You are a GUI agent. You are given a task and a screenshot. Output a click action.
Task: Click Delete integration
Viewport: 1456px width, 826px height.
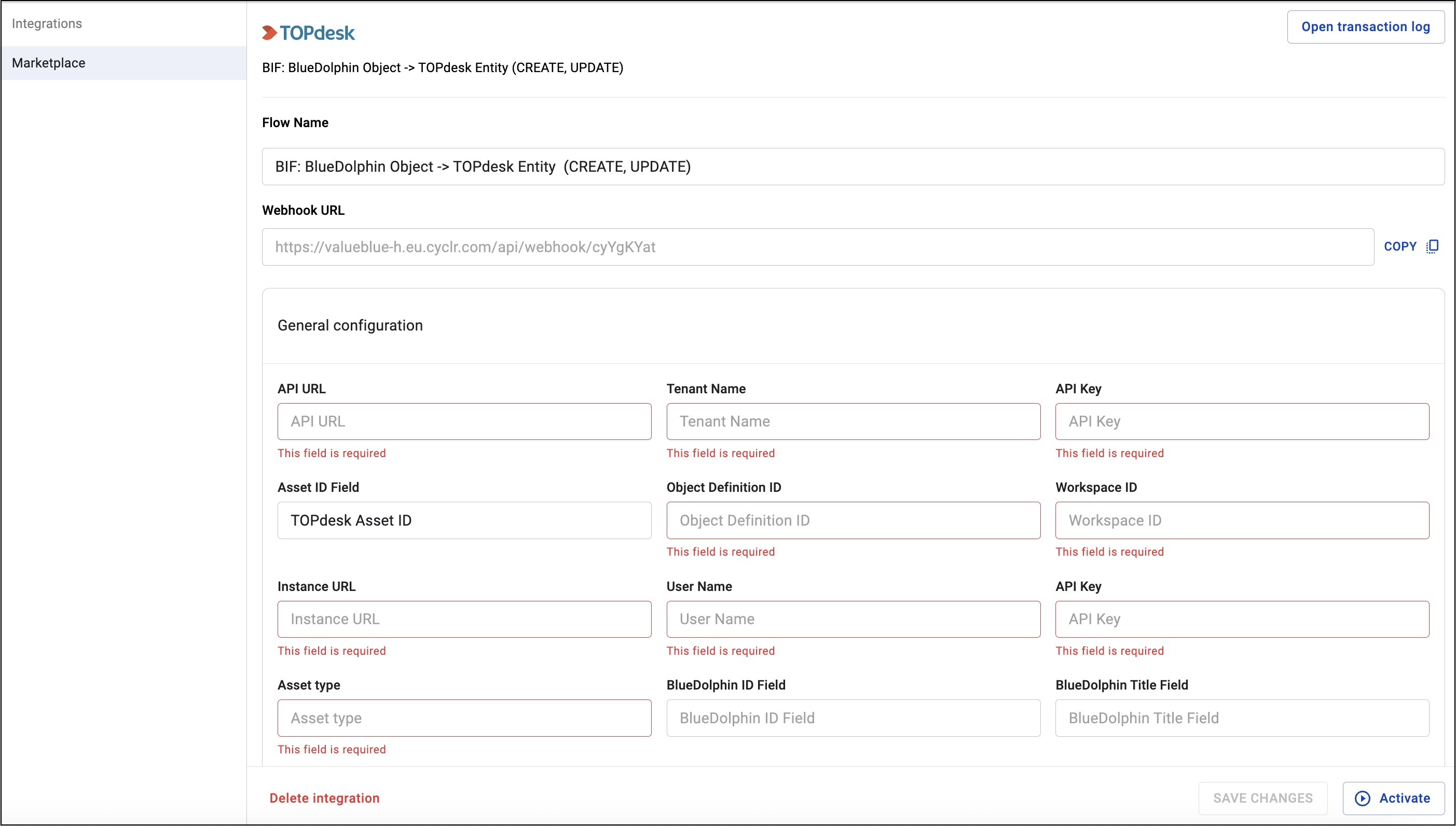pos(324,798)
